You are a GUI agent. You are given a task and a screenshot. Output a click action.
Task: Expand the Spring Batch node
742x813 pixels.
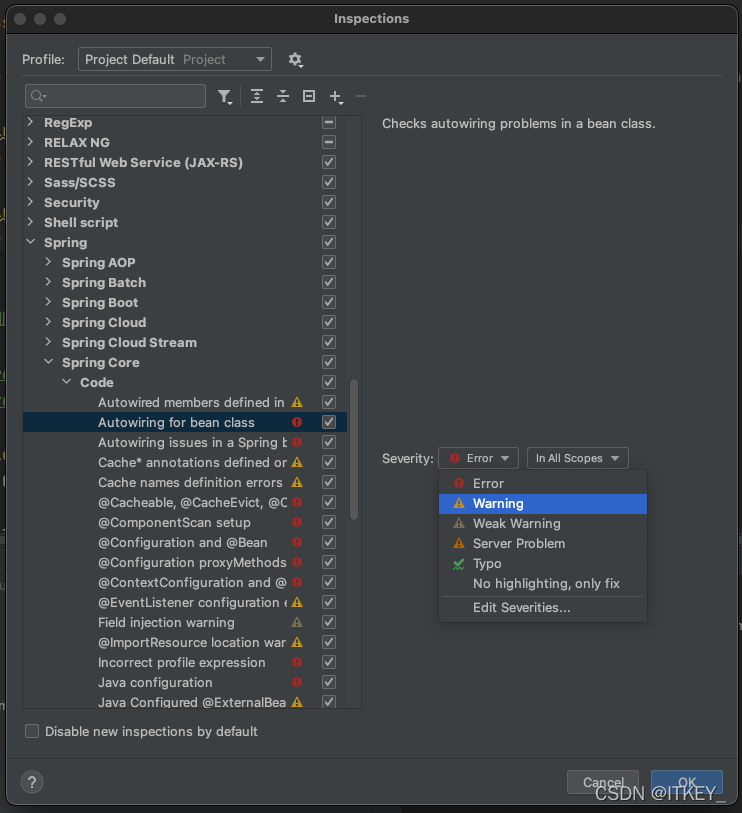click(x=48, y=282)
